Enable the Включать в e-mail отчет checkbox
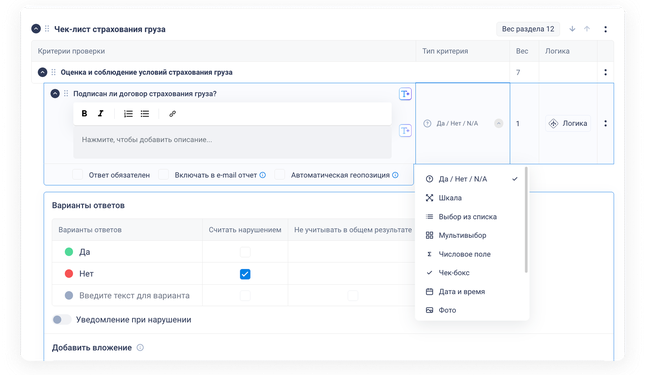Viewport: 646px width, 375px height. [x=164, y=175]
